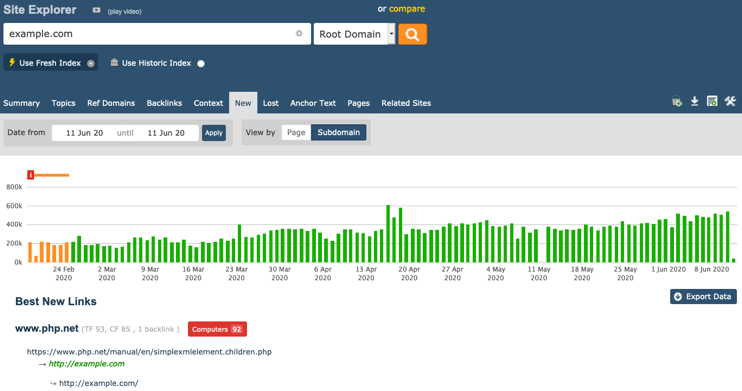Open the create report icon with green badge

point(712,101)
